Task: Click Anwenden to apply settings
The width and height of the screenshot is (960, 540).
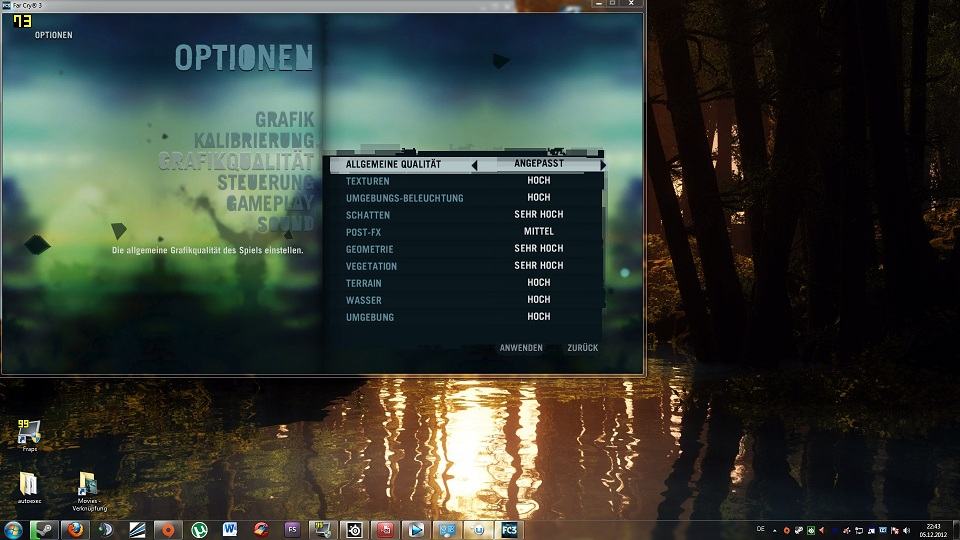Action: (521, 348)
